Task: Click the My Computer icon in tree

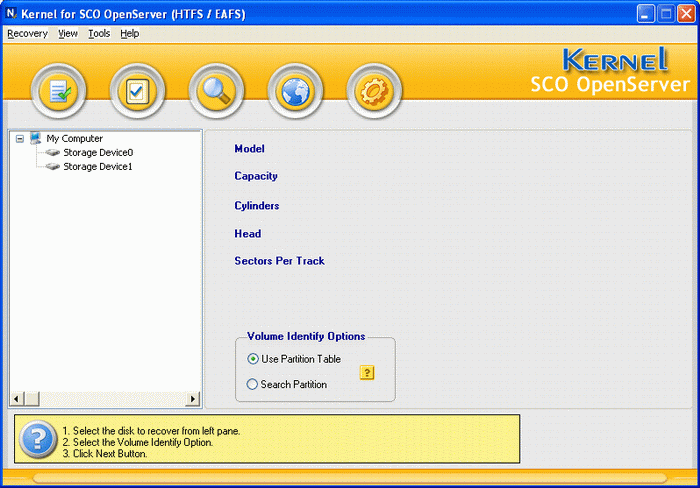Action: tap(35, 138)
